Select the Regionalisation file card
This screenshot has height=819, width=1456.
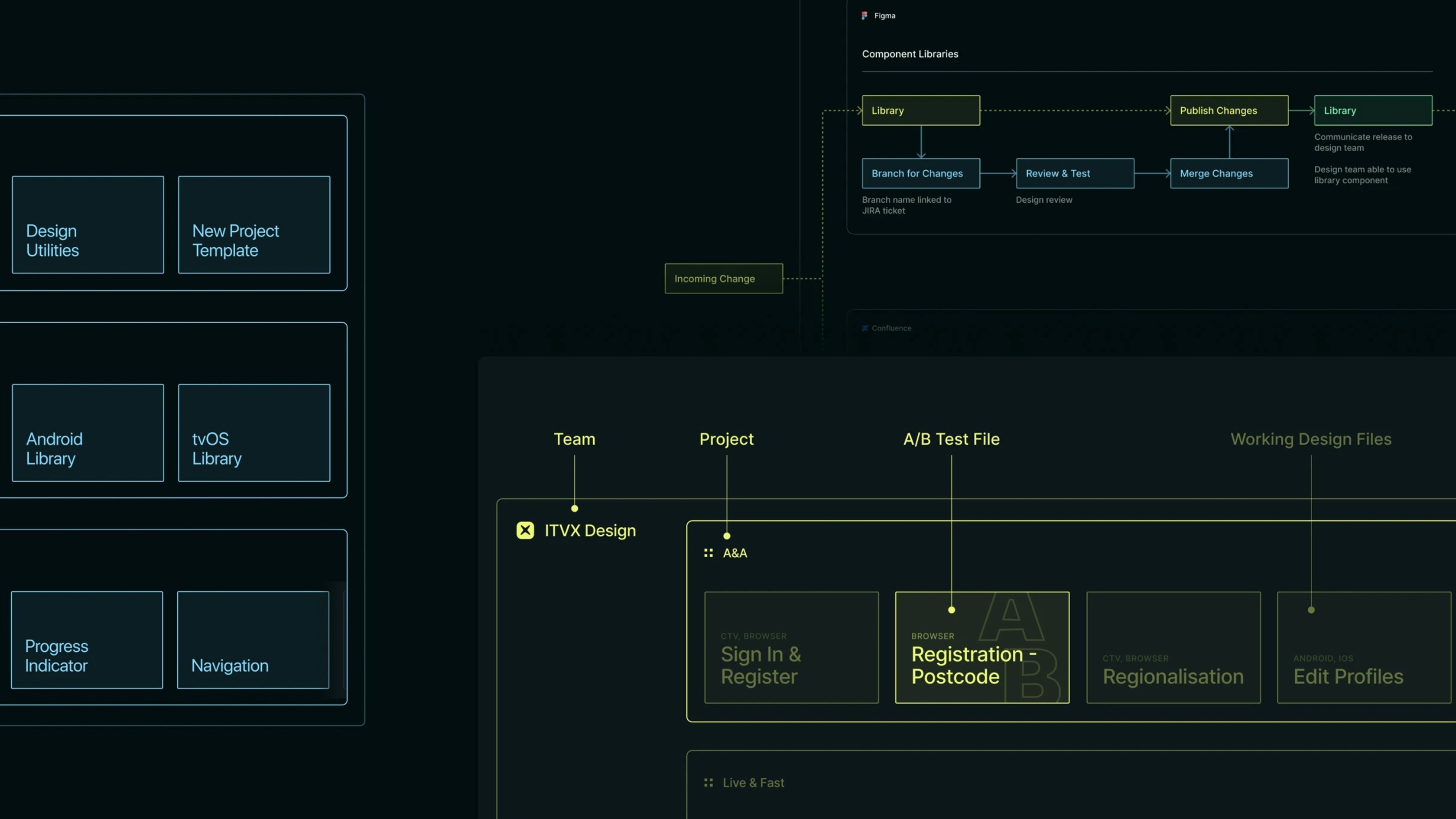[1173, 648]
